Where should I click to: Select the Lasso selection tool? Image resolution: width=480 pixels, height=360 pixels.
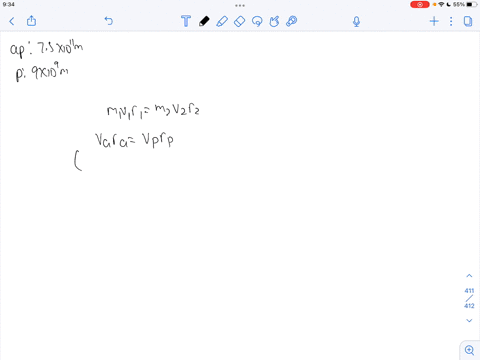click(x=257, y=21)
